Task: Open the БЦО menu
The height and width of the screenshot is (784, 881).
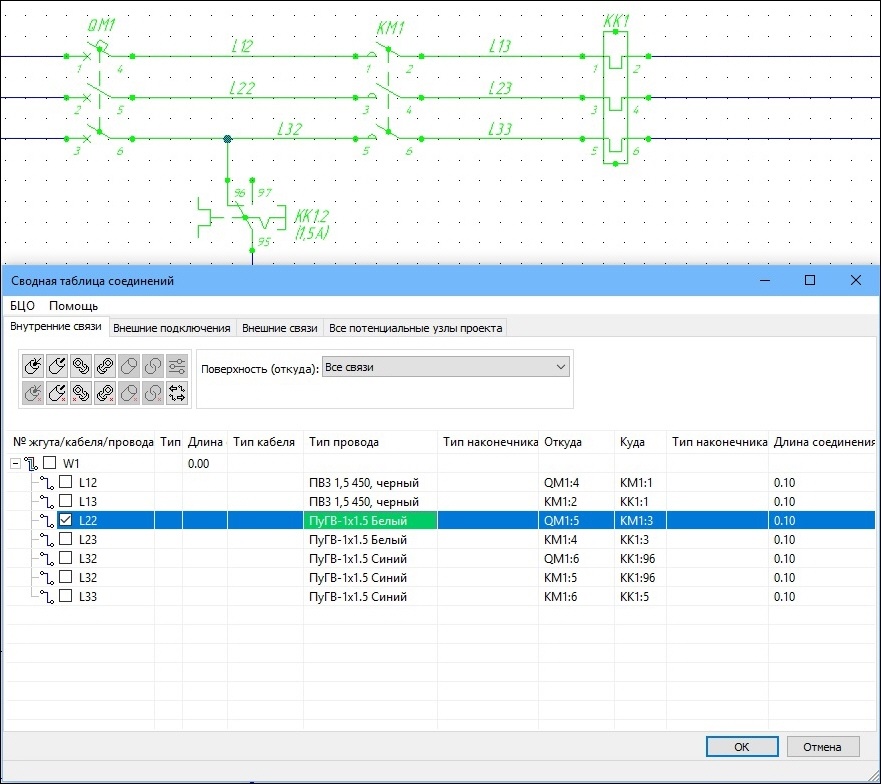Action: click(x=22, y=306)
